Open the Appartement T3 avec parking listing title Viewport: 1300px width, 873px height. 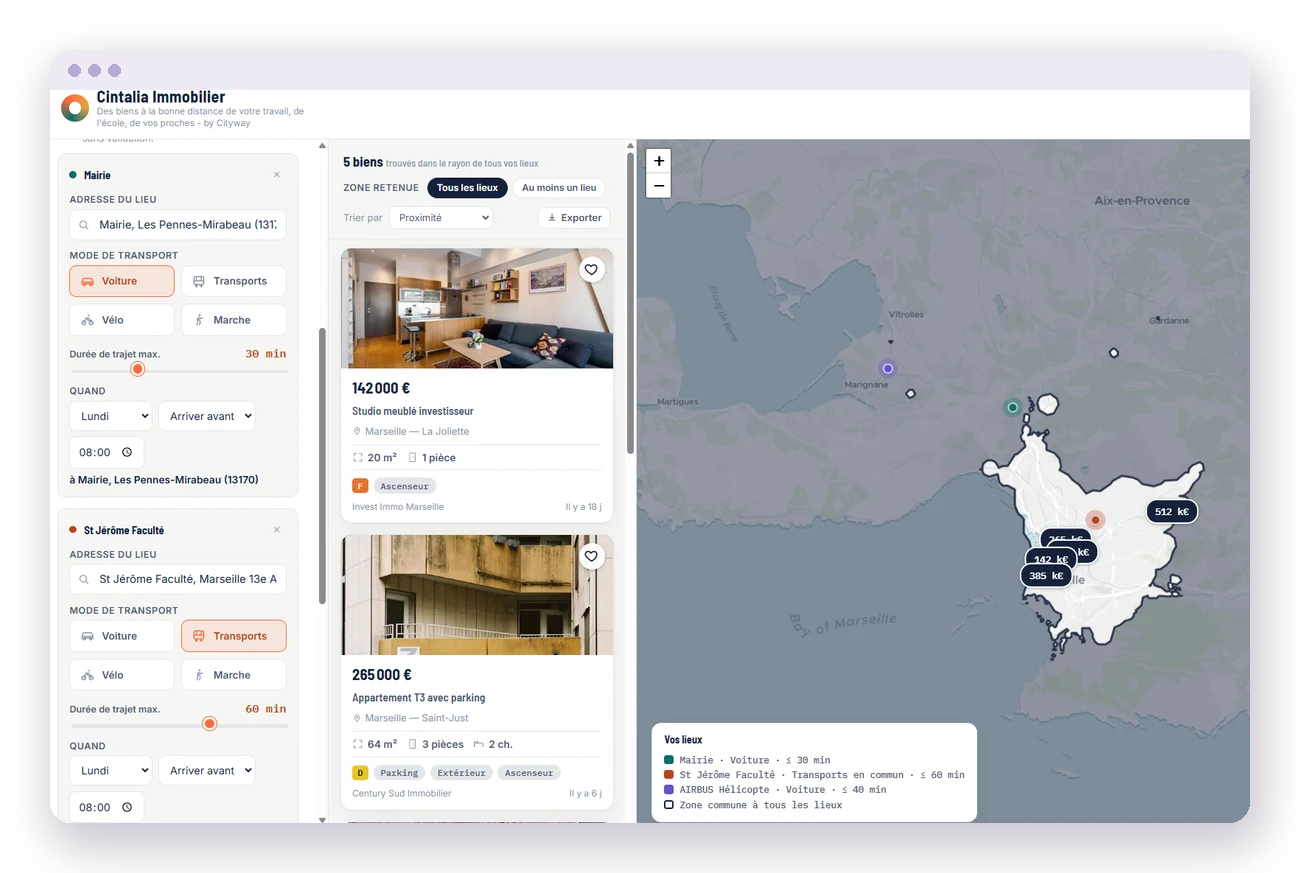click(x=419, y=698)
